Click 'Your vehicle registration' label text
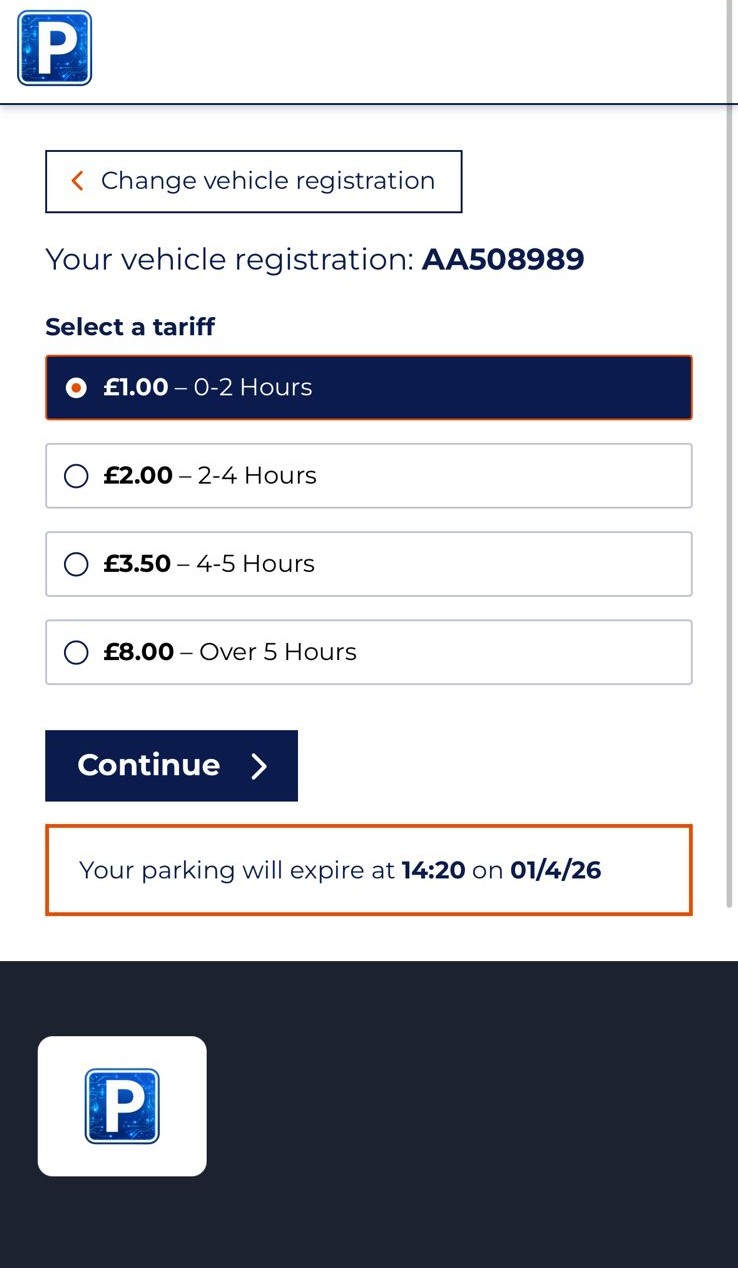Viewport: 738px width, 1268px height. pos(229,260)
